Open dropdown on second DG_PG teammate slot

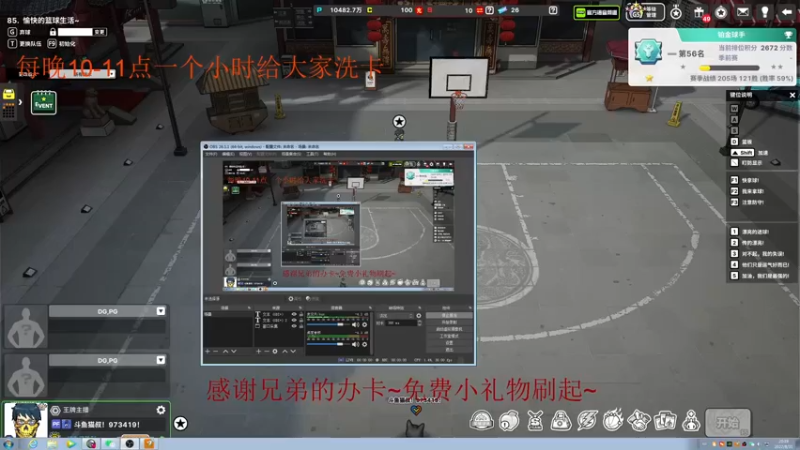[x=160, y=360]
